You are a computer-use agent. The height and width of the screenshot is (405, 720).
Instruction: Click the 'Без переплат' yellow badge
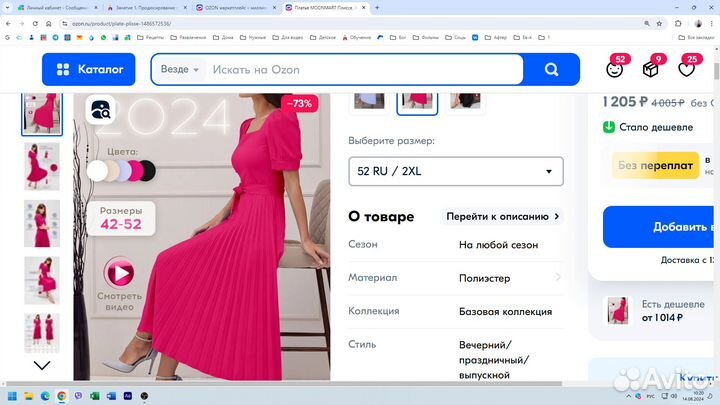point(655,165)
